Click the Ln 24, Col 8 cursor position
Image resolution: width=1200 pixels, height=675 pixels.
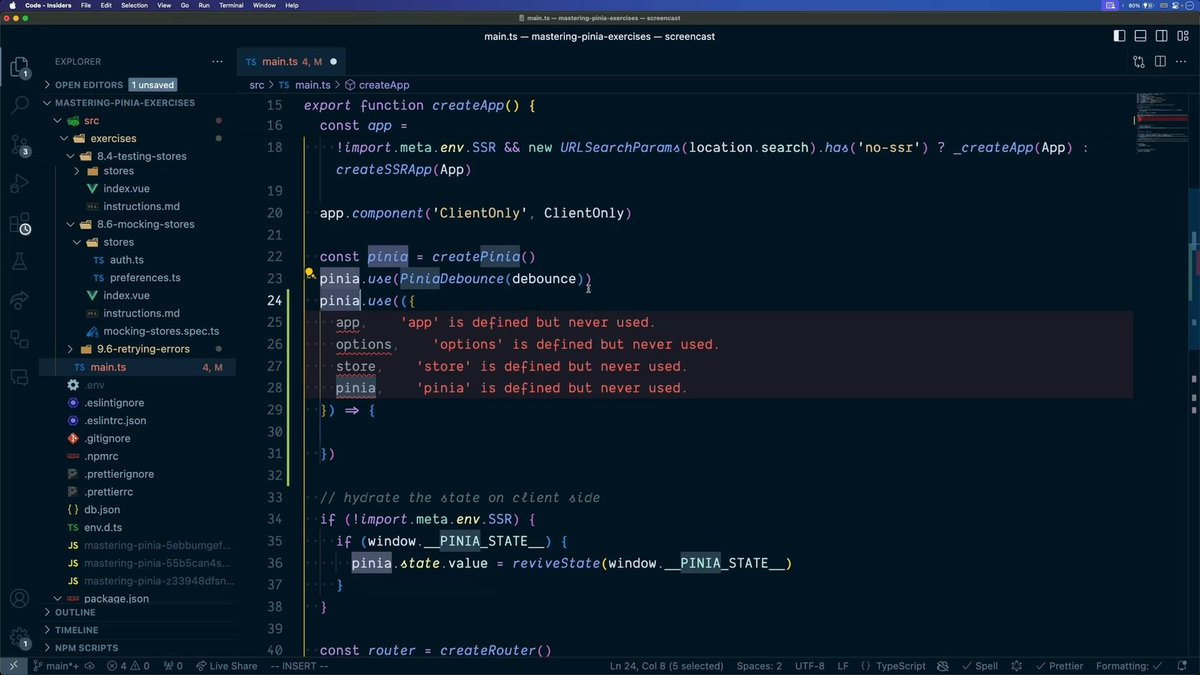point(667,666)
